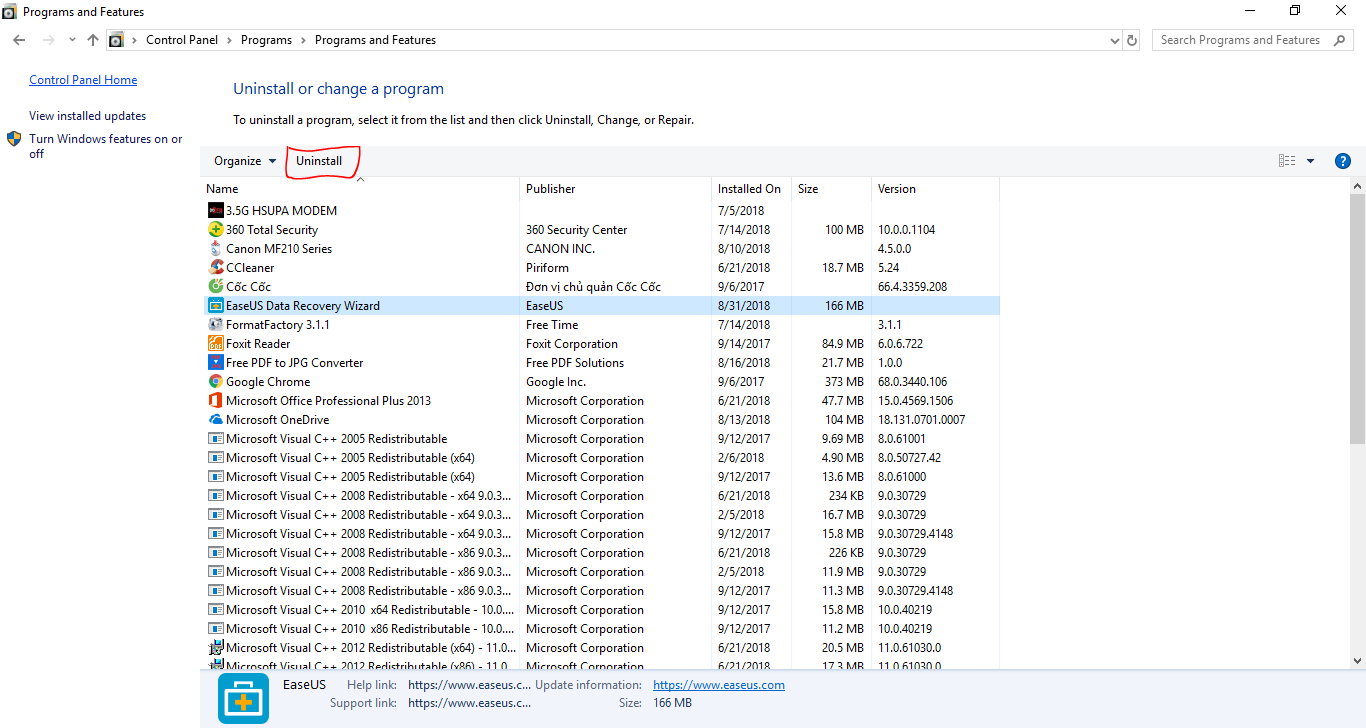Click the scrollbar up arrow
Image resolution: width=1366 pixels, height=728 pixels.
click(x=1357, y=187)
